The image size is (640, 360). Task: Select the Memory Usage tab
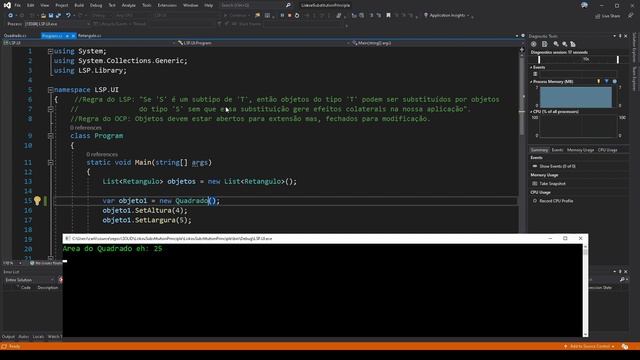point(580,150)
